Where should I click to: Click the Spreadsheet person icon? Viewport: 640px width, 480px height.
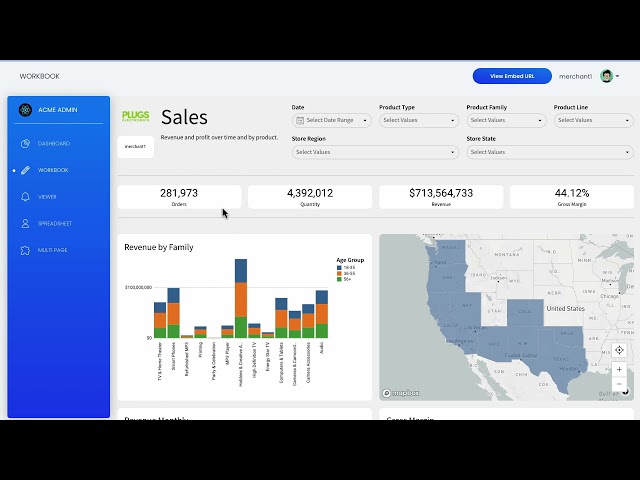25,224
